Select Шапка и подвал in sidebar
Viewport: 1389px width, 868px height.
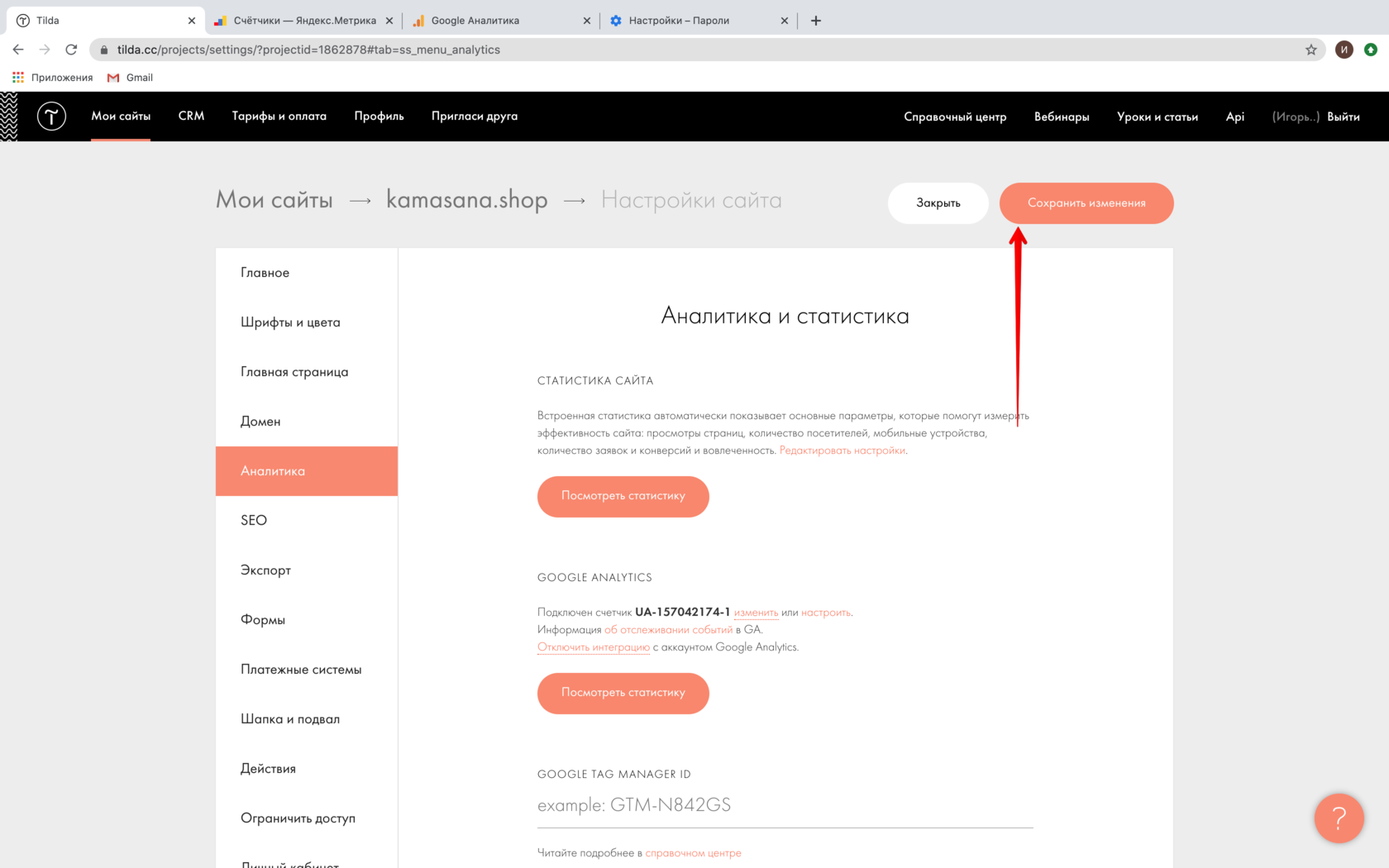point(307,719)
